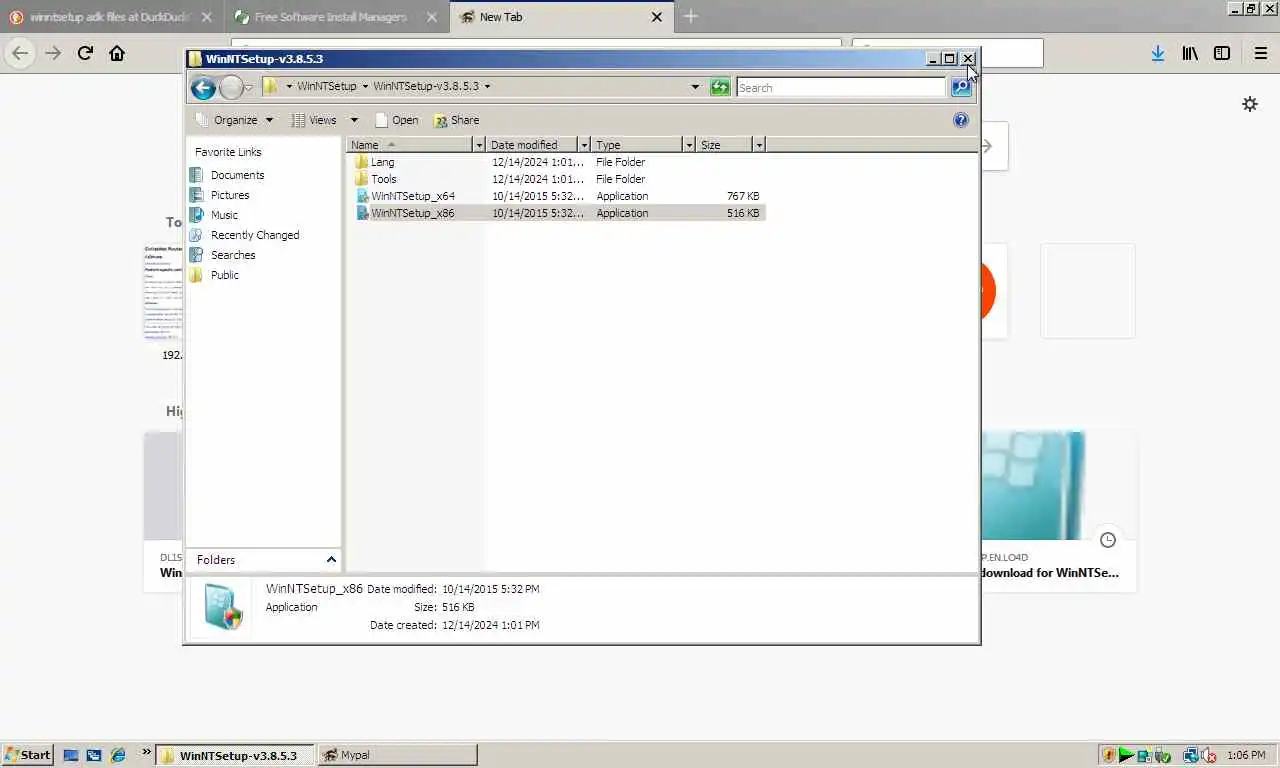
Task: Click the Documents favorite link icon
Action: (197, 175)
